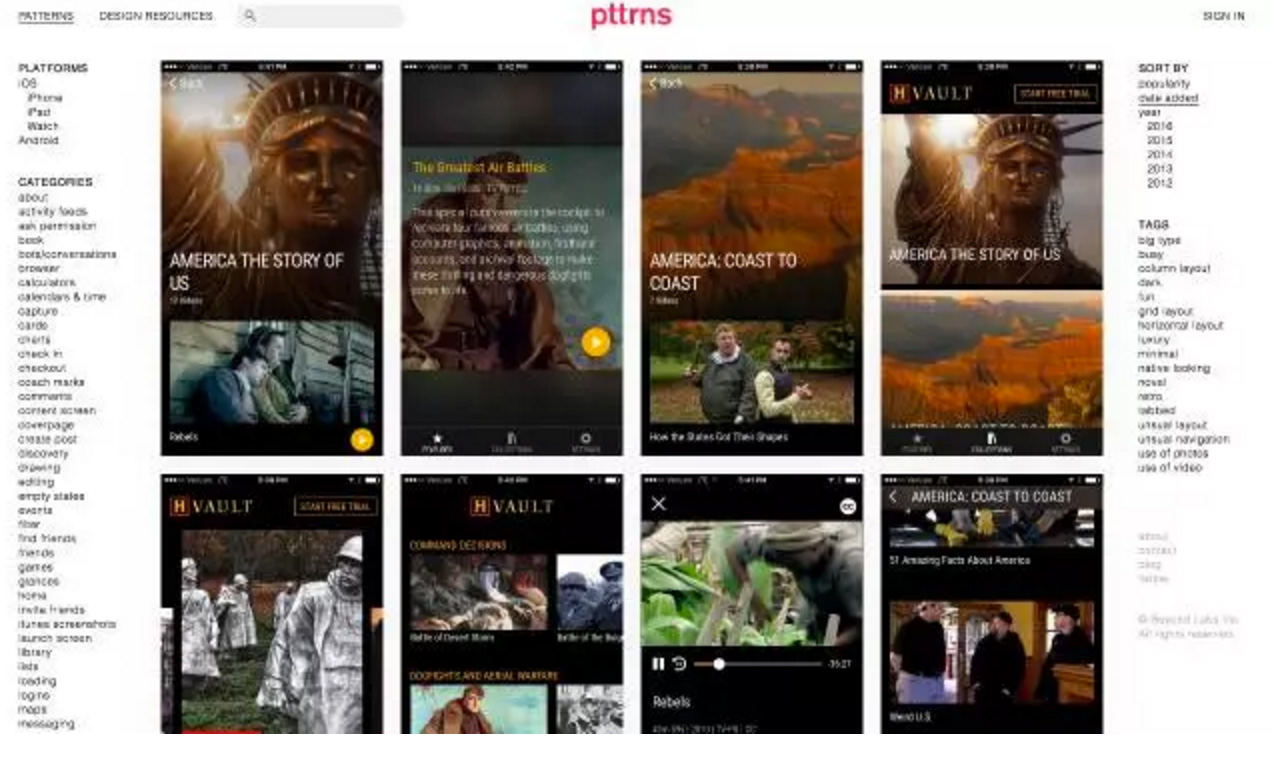Select the unusual navigation tag
Viewport: 1282px width, 762px height.
1184,439
